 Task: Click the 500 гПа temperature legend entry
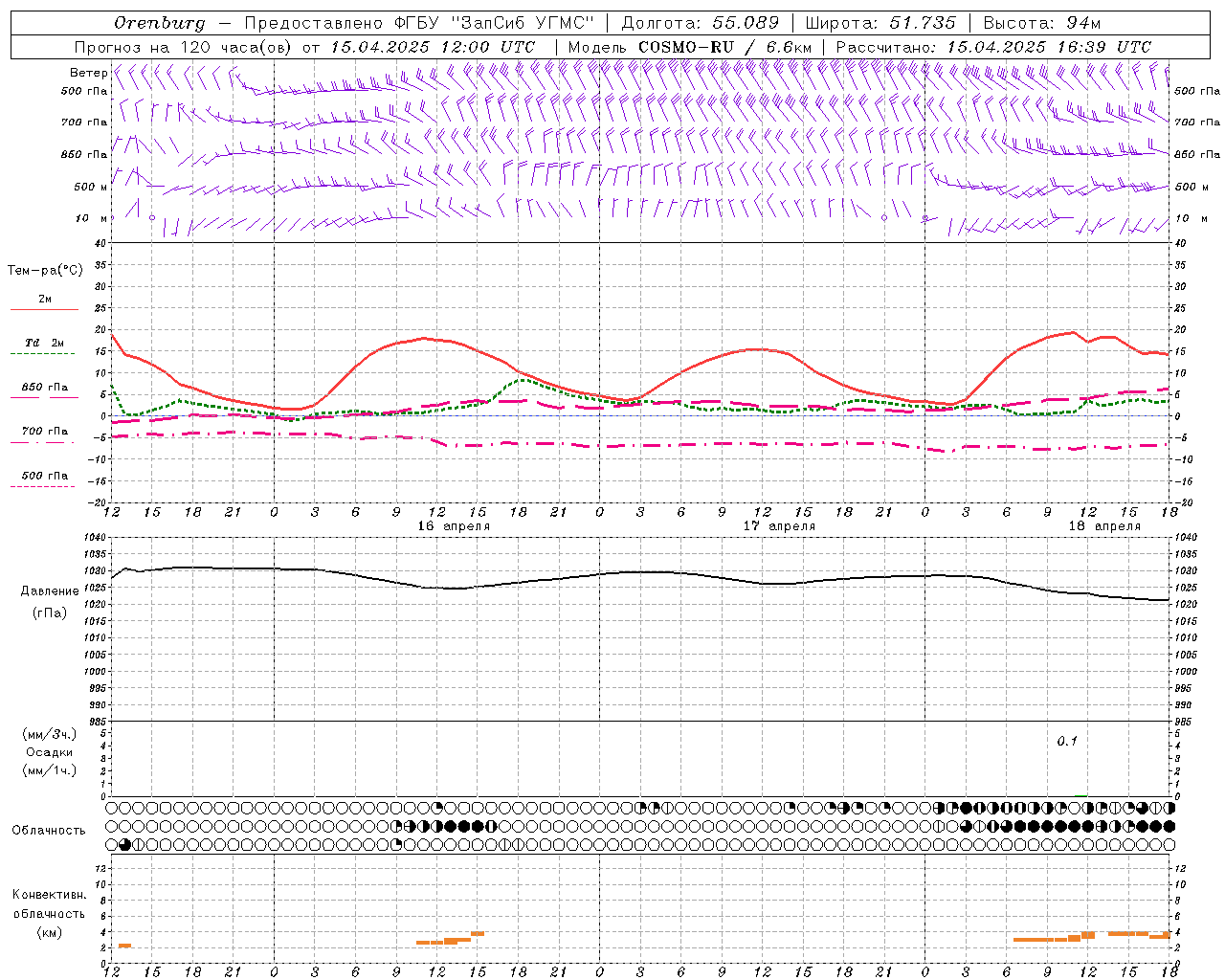pos(44,479)
